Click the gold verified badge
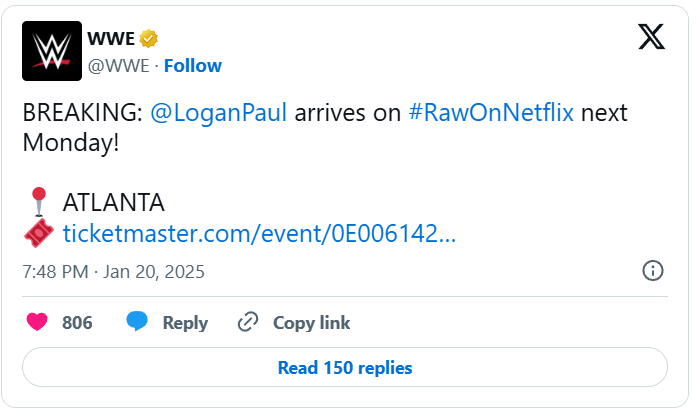 [149, 39]
